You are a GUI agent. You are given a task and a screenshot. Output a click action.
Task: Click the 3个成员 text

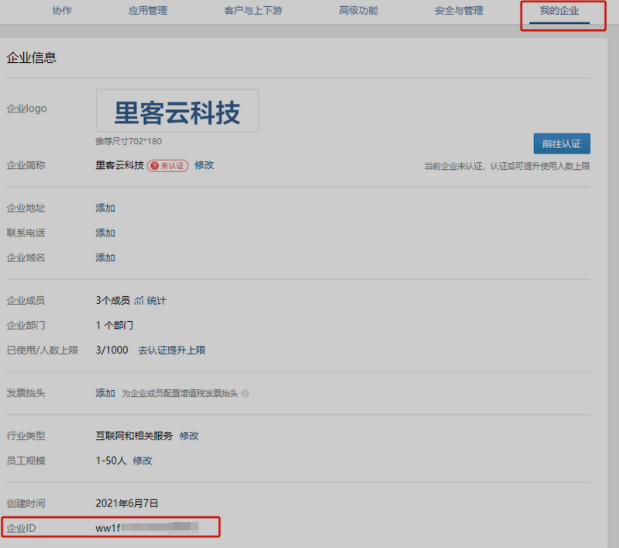coord(113,301)
